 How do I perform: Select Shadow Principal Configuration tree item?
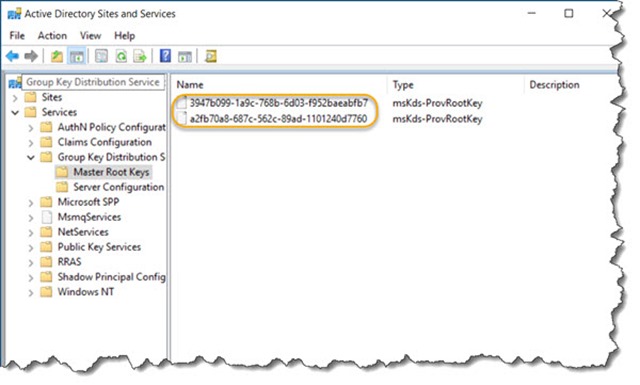pyautogui.click(x=111, y=277)
